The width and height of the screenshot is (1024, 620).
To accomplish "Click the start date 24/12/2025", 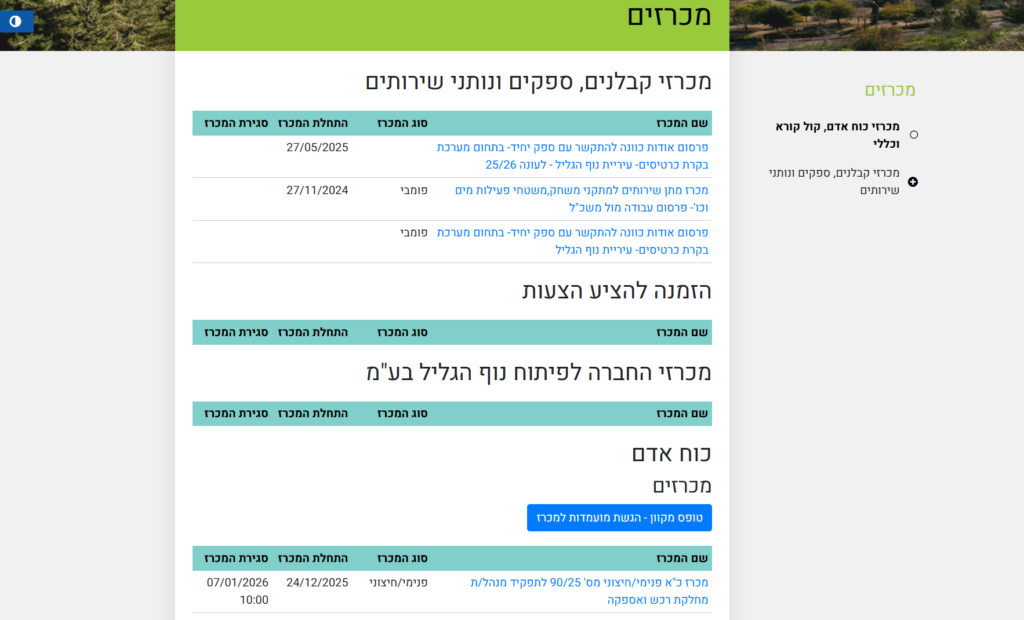I will pyautogui.click(x=317, y=582).
